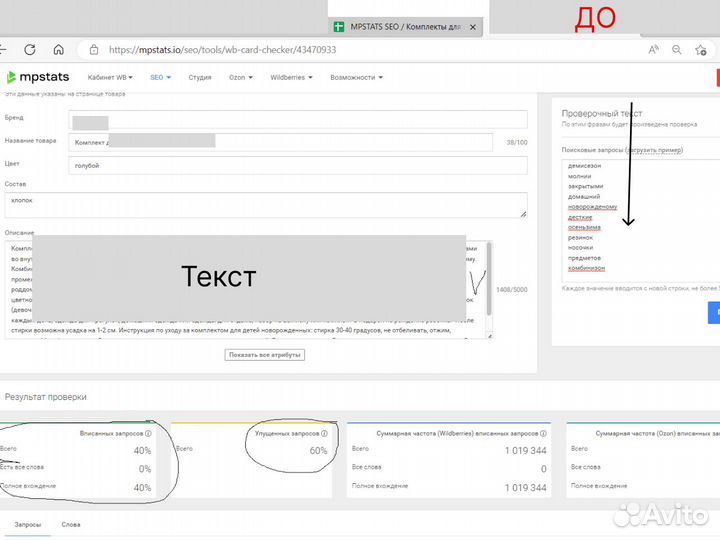
Task: Click the Бренд input field
Action: tap(298, 119)
